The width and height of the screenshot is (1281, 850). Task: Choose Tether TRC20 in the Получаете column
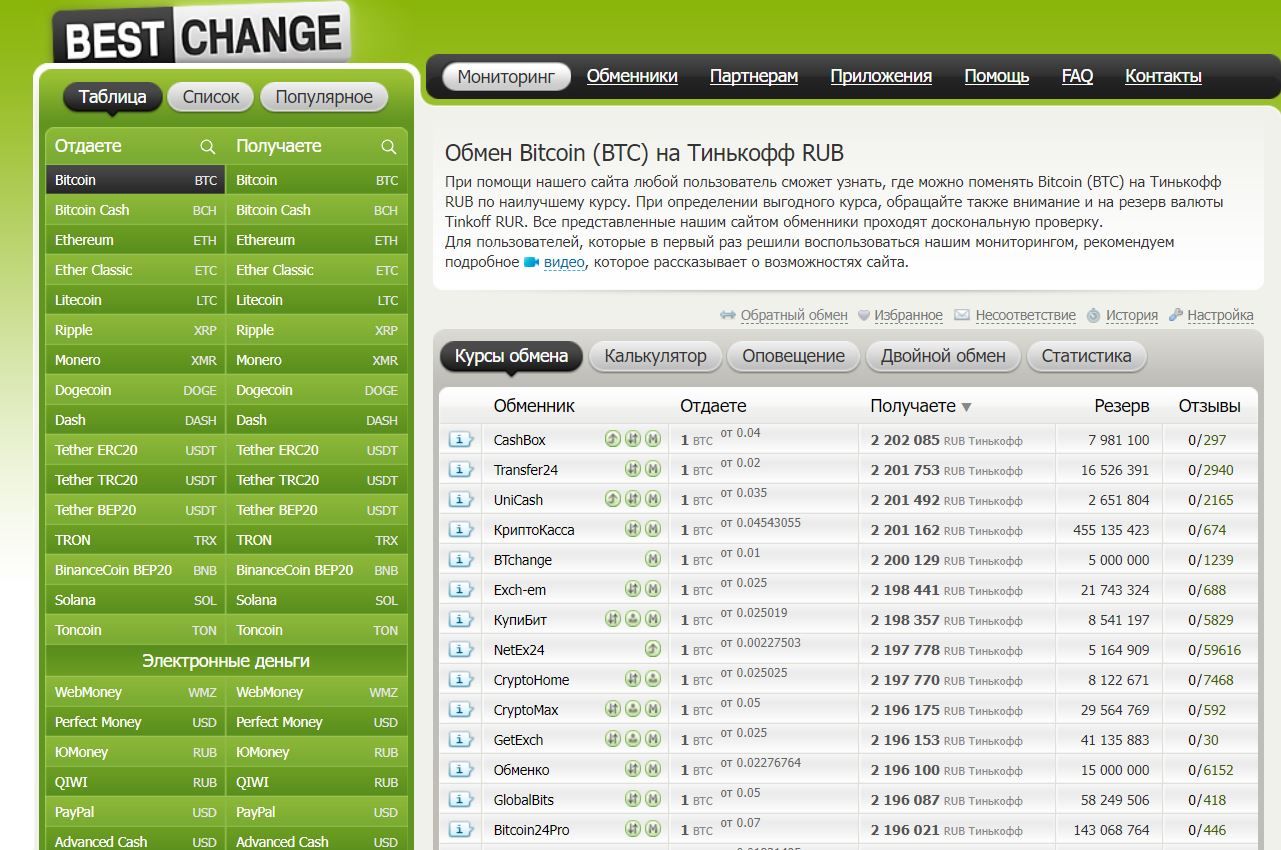coord(317,480)
